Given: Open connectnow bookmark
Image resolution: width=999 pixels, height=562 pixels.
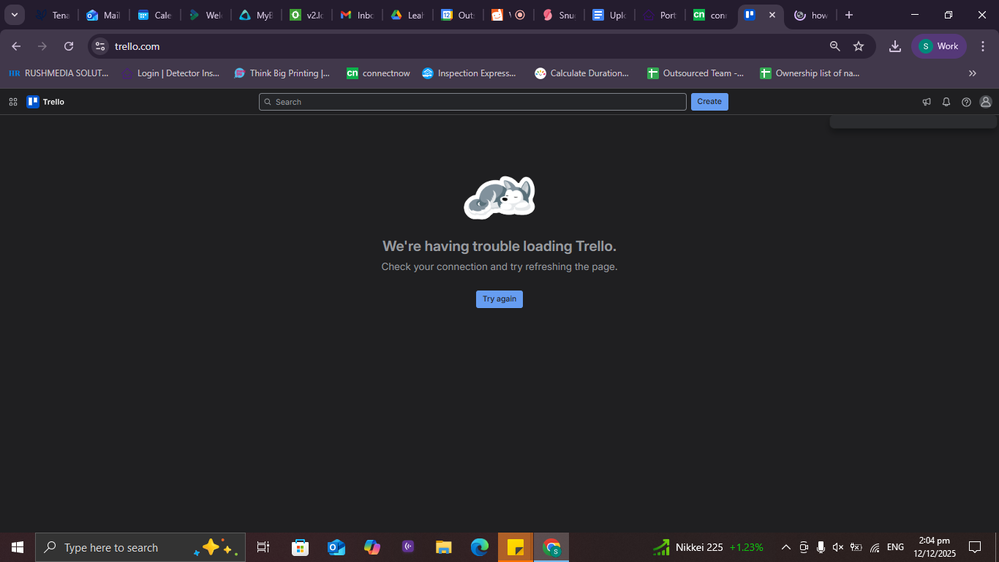Looking at the screenshot, I should coord(378,73).
